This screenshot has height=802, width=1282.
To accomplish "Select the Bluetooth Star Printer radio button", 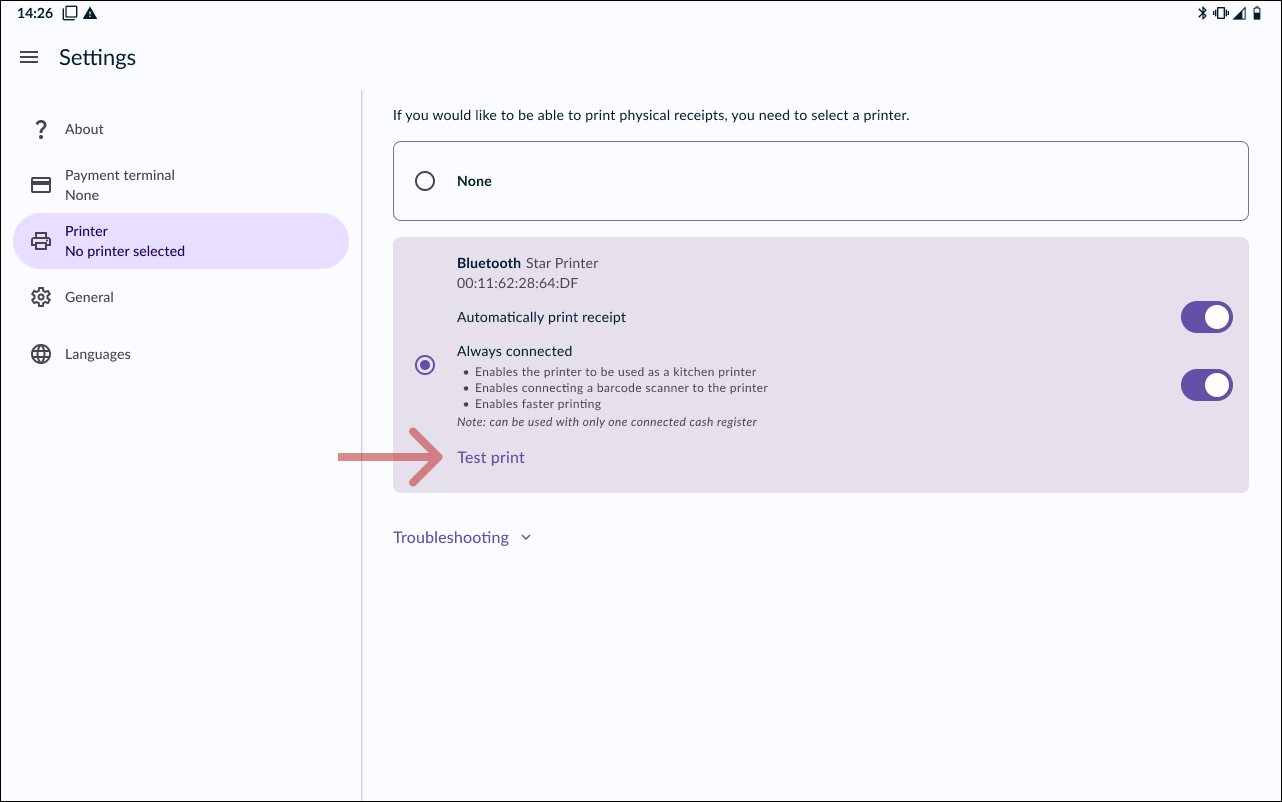I will pyautogui.click(x=425, y=365).
